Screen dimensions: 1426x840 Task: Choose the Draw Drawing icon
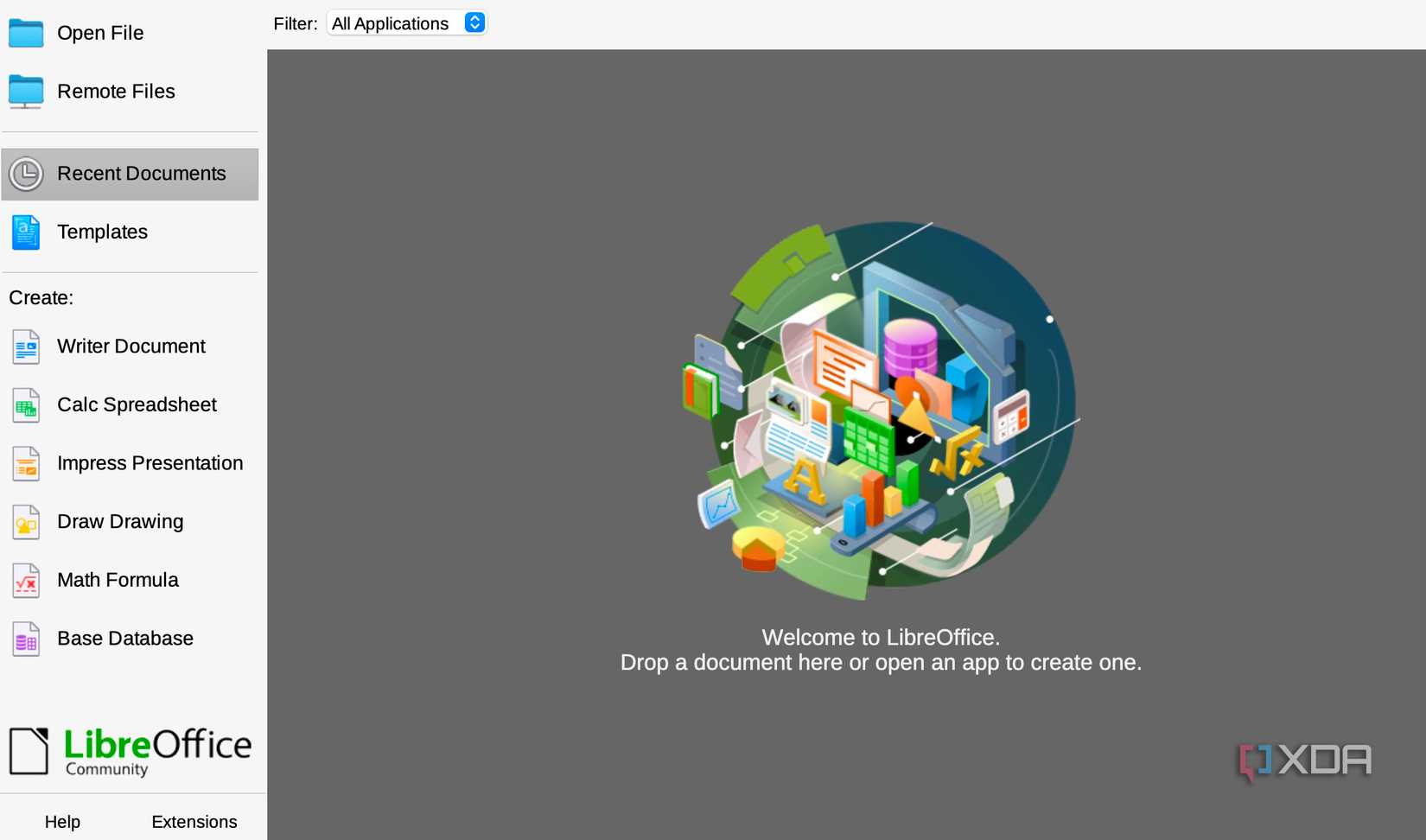[25, 522]
